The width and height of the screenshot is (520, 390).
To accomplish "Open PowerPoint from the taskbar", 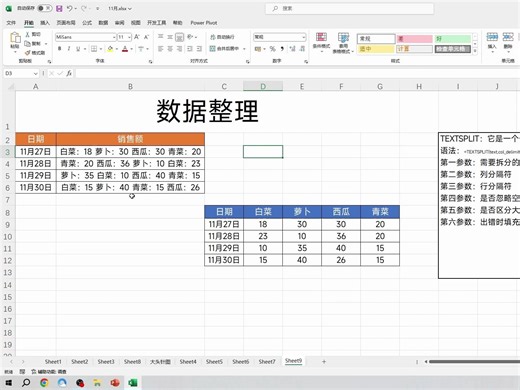I will click(x=115, y=383).
